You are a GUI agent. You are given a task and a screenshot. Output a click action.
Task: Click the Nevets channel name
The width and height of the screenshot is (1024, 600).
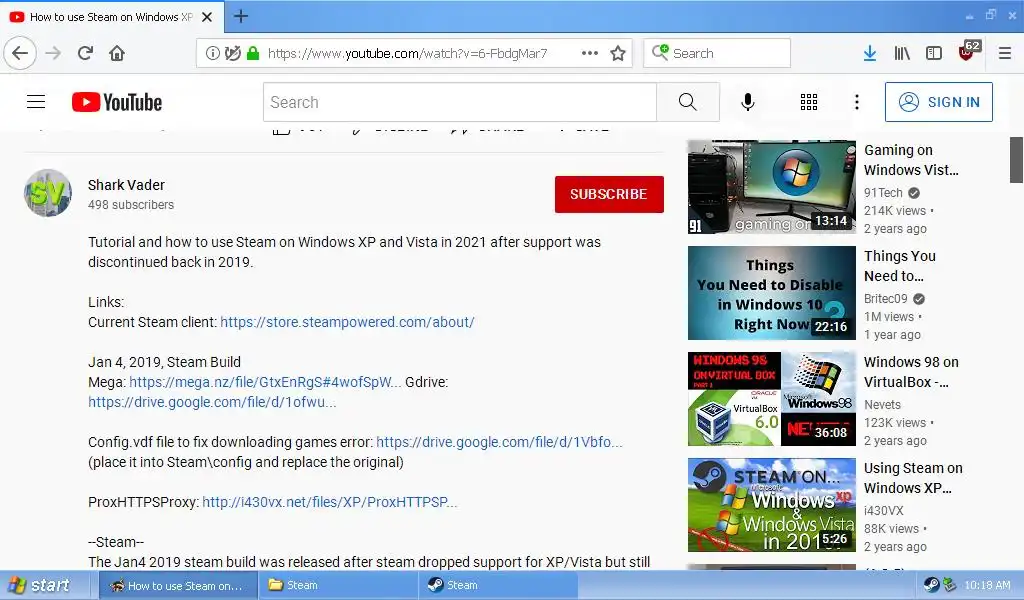coord(882,405)
